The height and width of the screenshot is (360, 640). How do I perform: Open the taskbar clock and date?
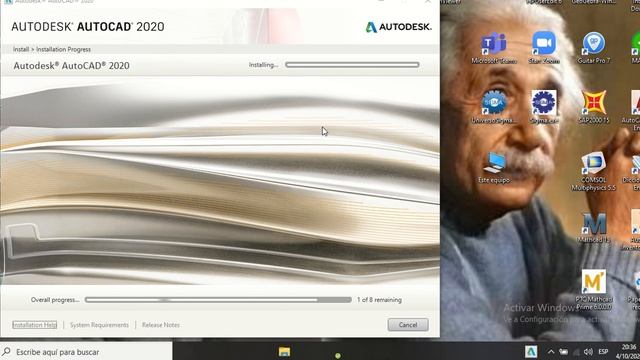pos(628,351)
